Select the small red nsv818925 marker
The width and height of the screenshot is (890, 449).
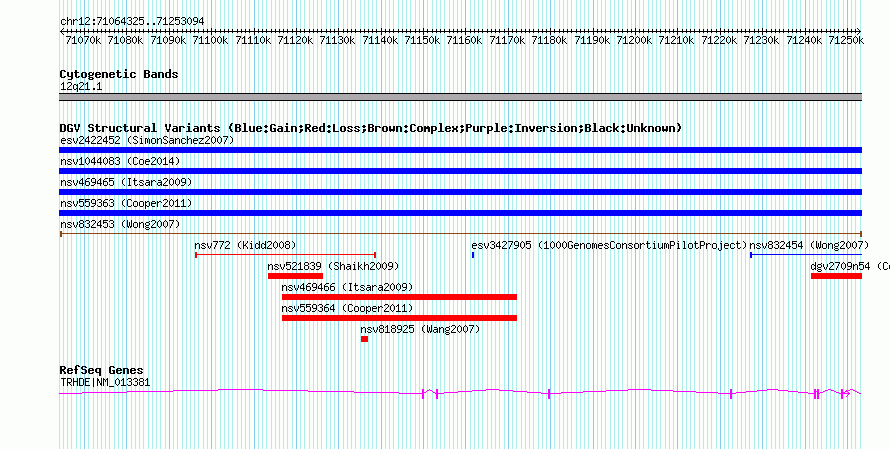click(x=364, y=339)
